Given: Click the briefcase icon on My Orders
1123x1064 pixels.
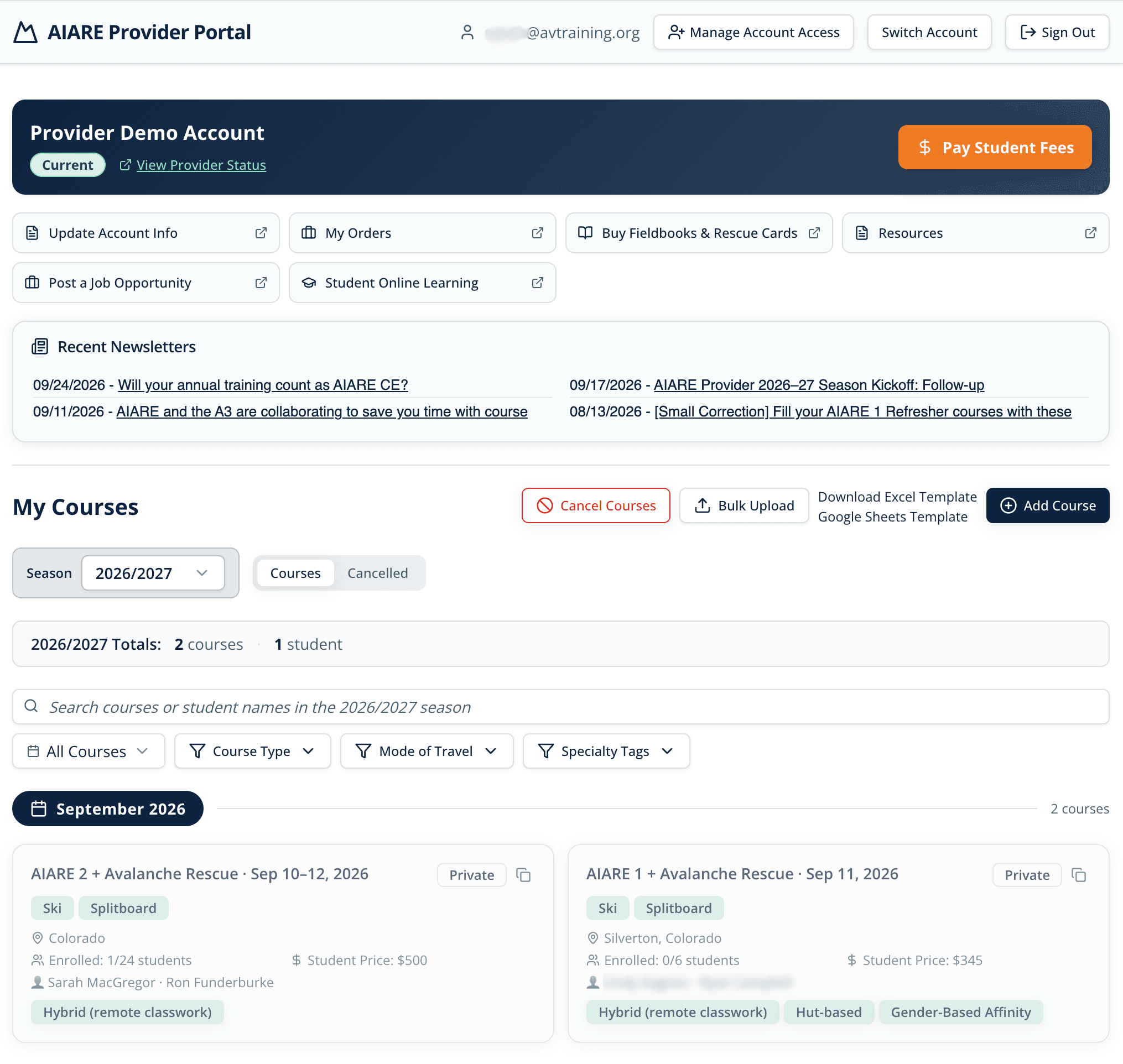Looking at the screenshot, I should 309,233.
